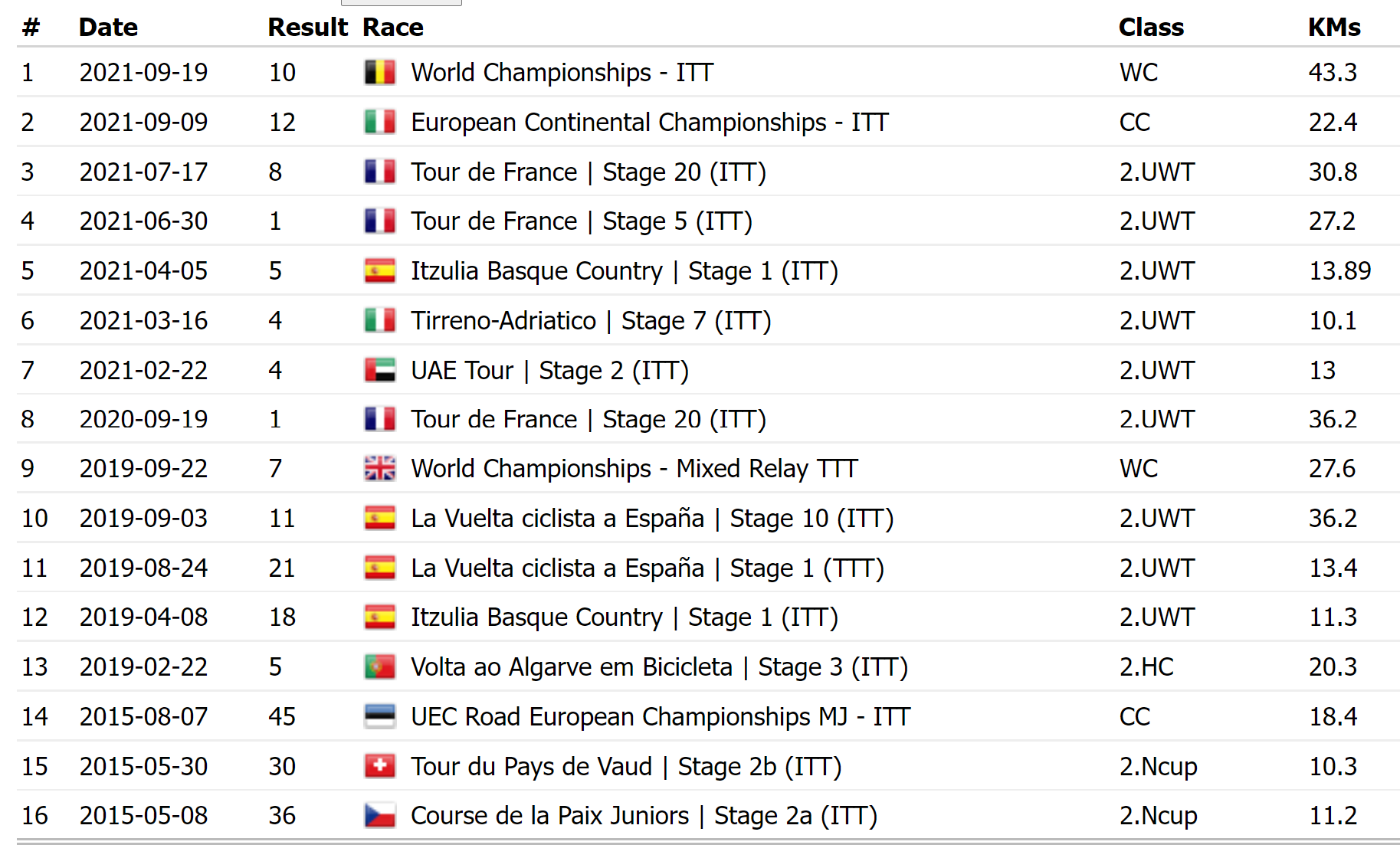Open World Championships - ITT race link
This screenshot has width=1400, height=858.
point(562,73)
